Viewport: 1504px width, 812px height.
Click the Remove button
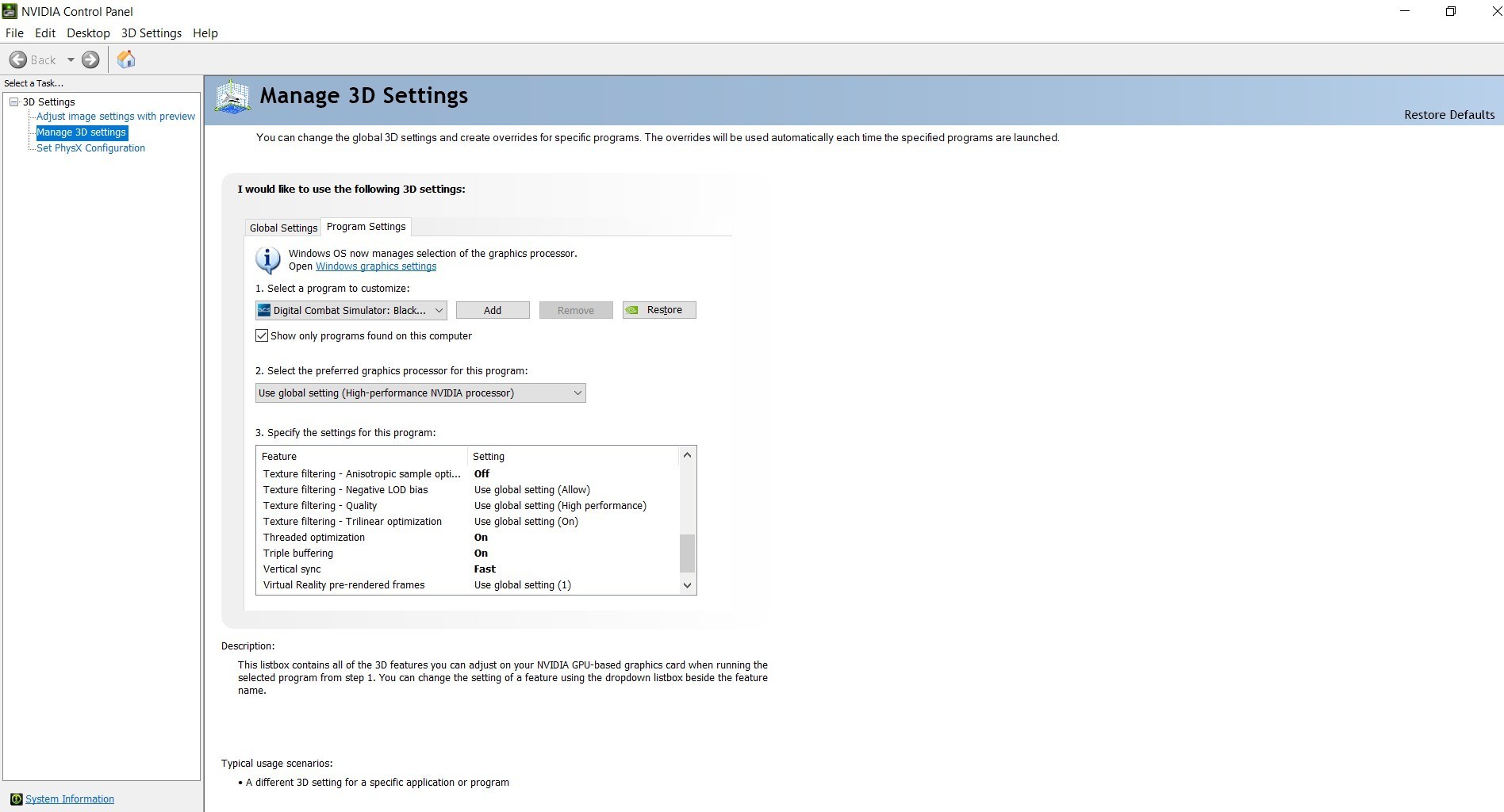pos(576,310)
